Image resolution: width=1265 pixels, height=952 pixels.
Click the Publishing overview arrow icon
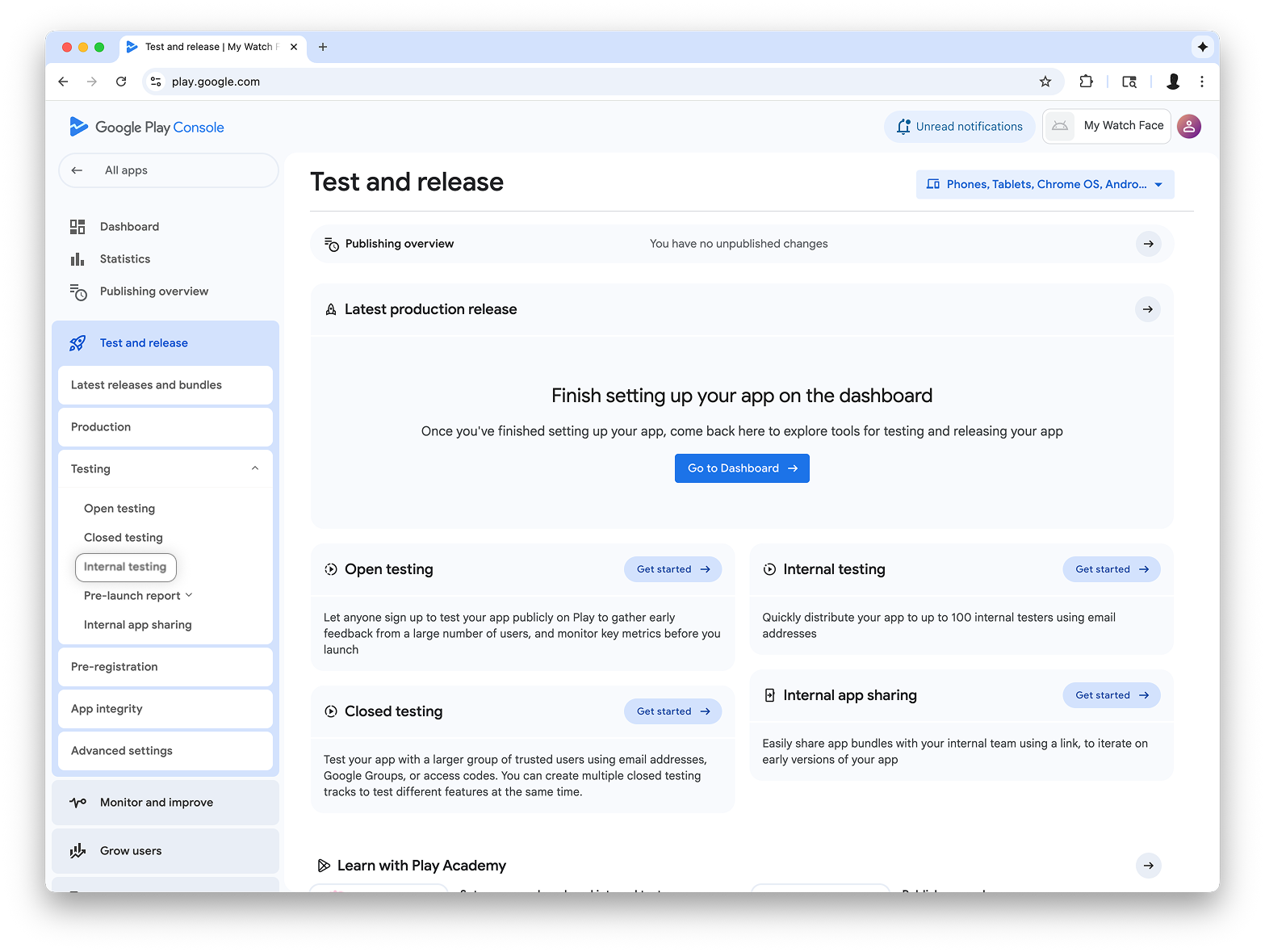pos(1148,244)
